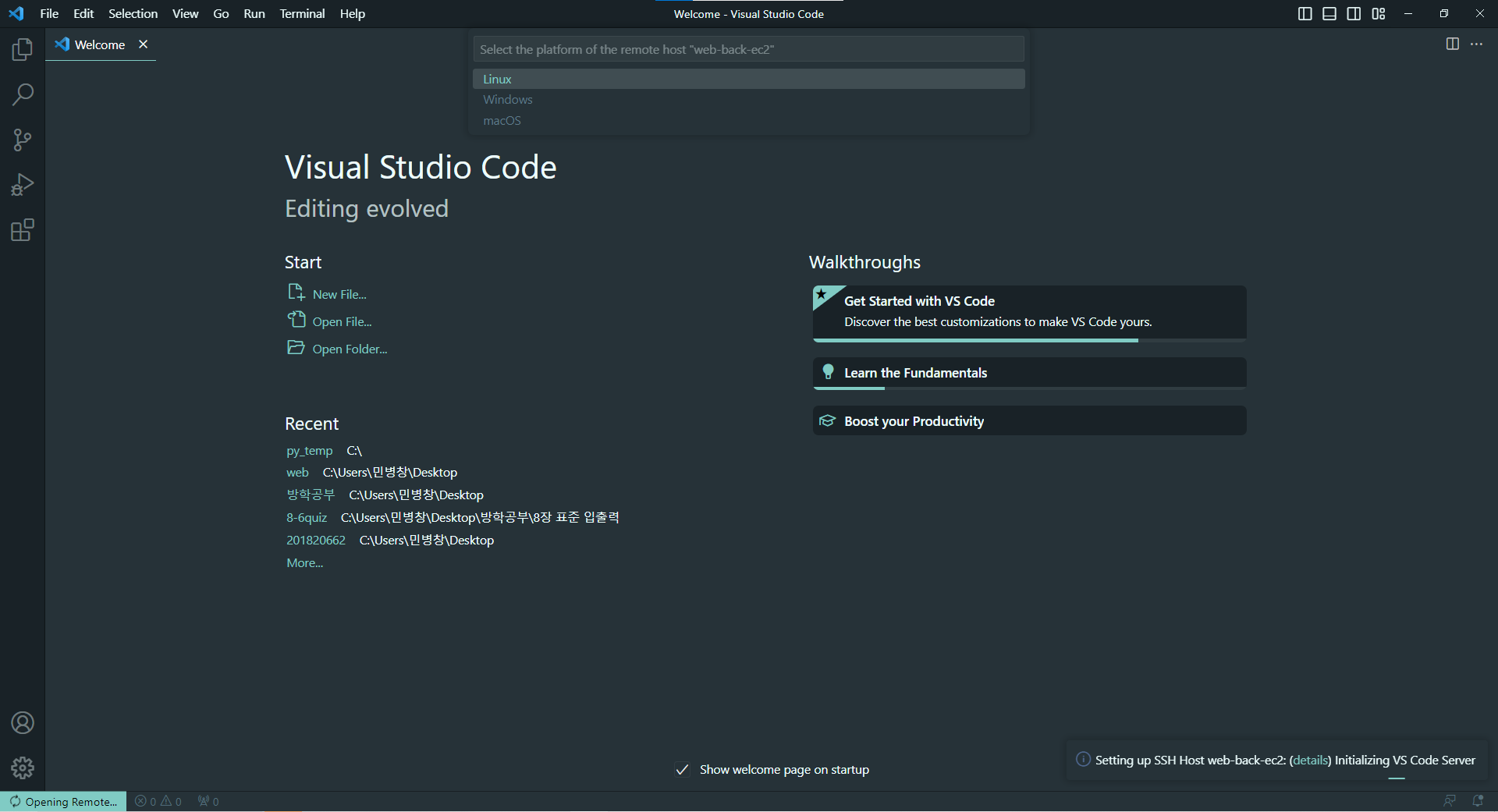Click Get Started walkthrough progress bar
The width and height of the screenshot is (1498, 812).
(1029, 340)
